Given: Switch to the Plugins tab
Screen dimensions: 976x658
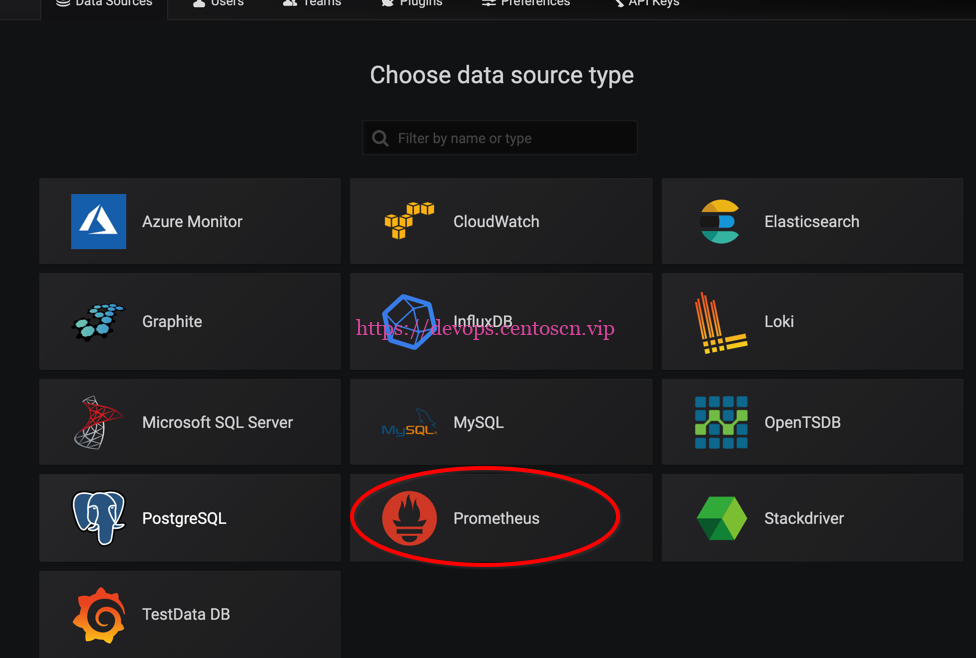Looking at the screenshot, I should point(411,4).
